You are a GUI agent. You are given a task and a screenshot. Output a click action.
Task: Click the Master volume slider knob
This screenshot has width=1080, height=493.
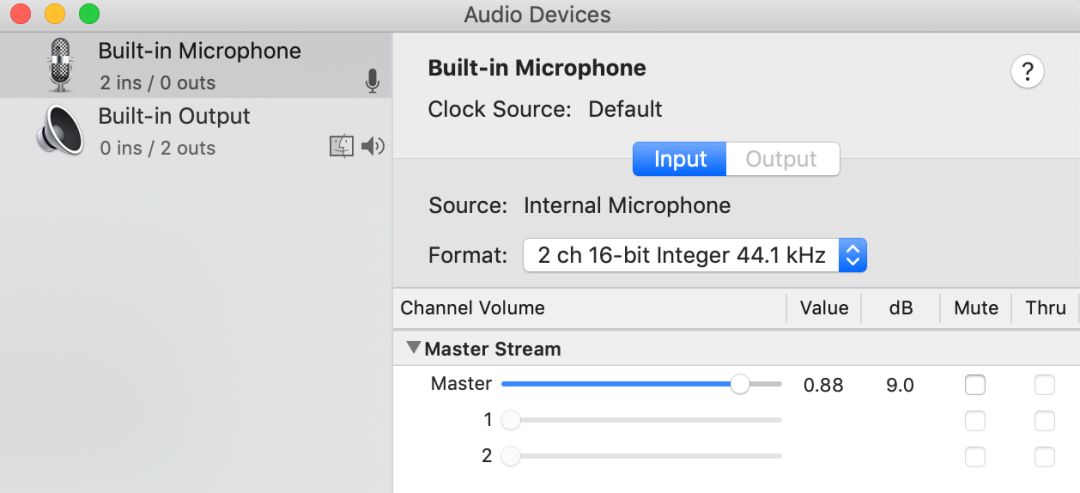tap(739, 384)
